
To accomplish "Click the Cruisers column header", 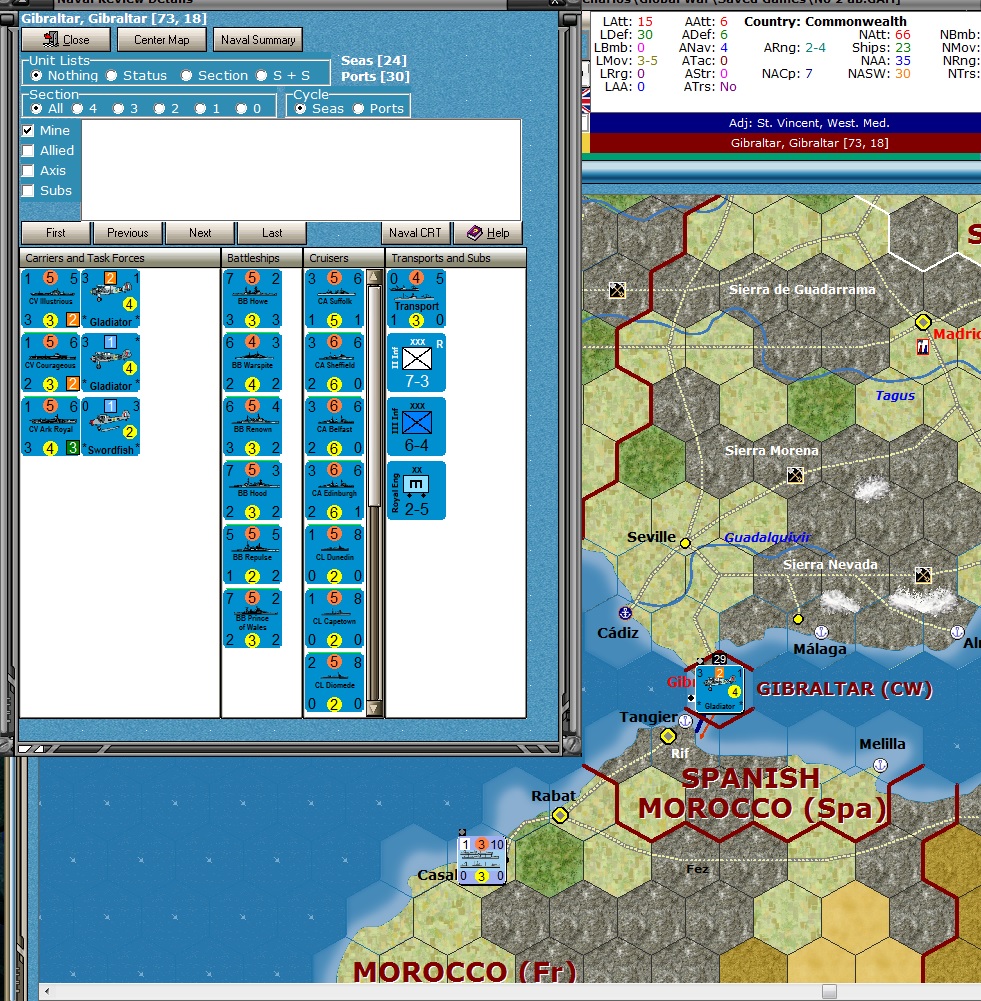I will pos(343,258).
